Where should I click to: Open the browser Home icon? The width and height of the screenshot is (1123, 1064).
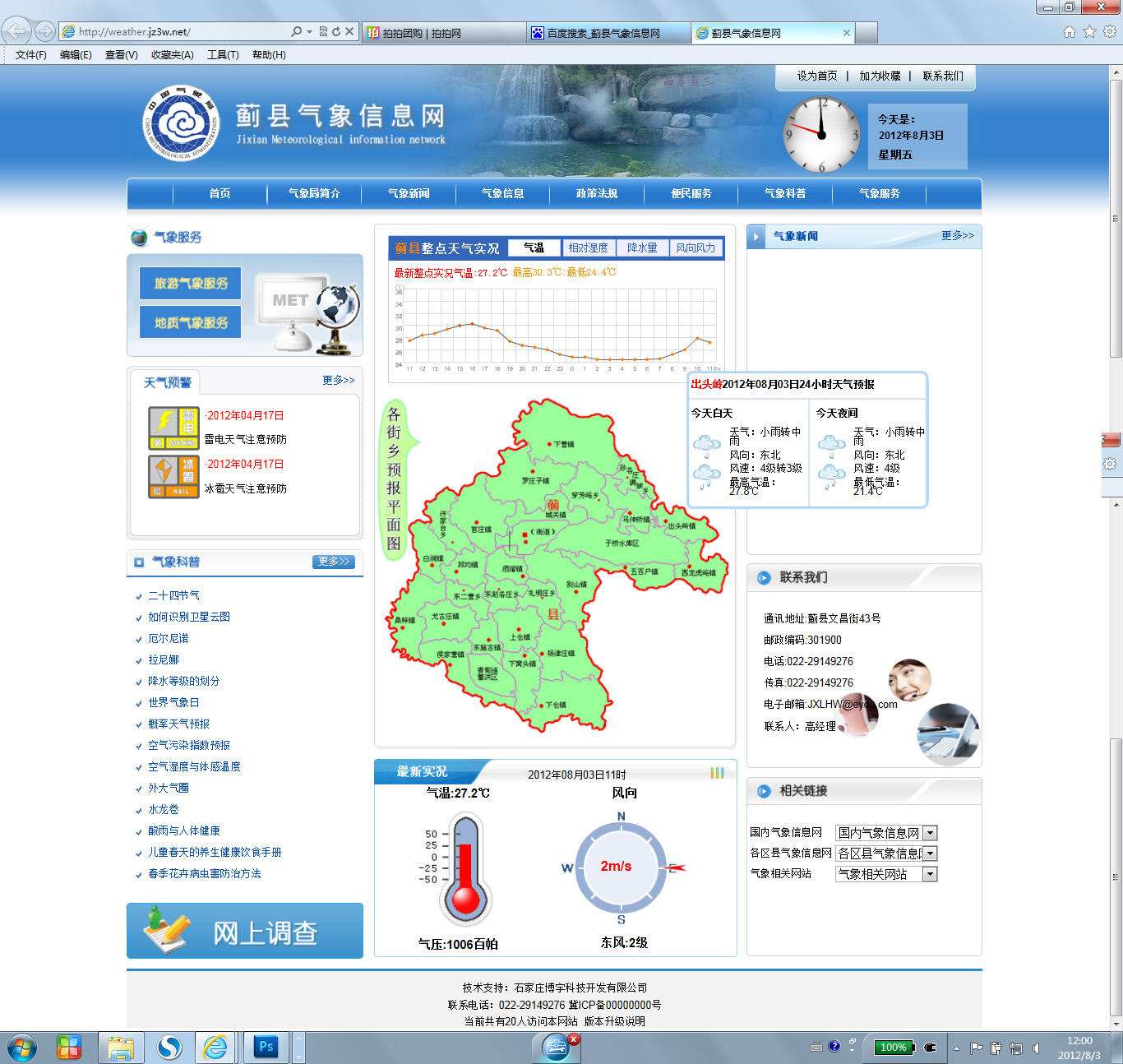tap(1069, 31)
